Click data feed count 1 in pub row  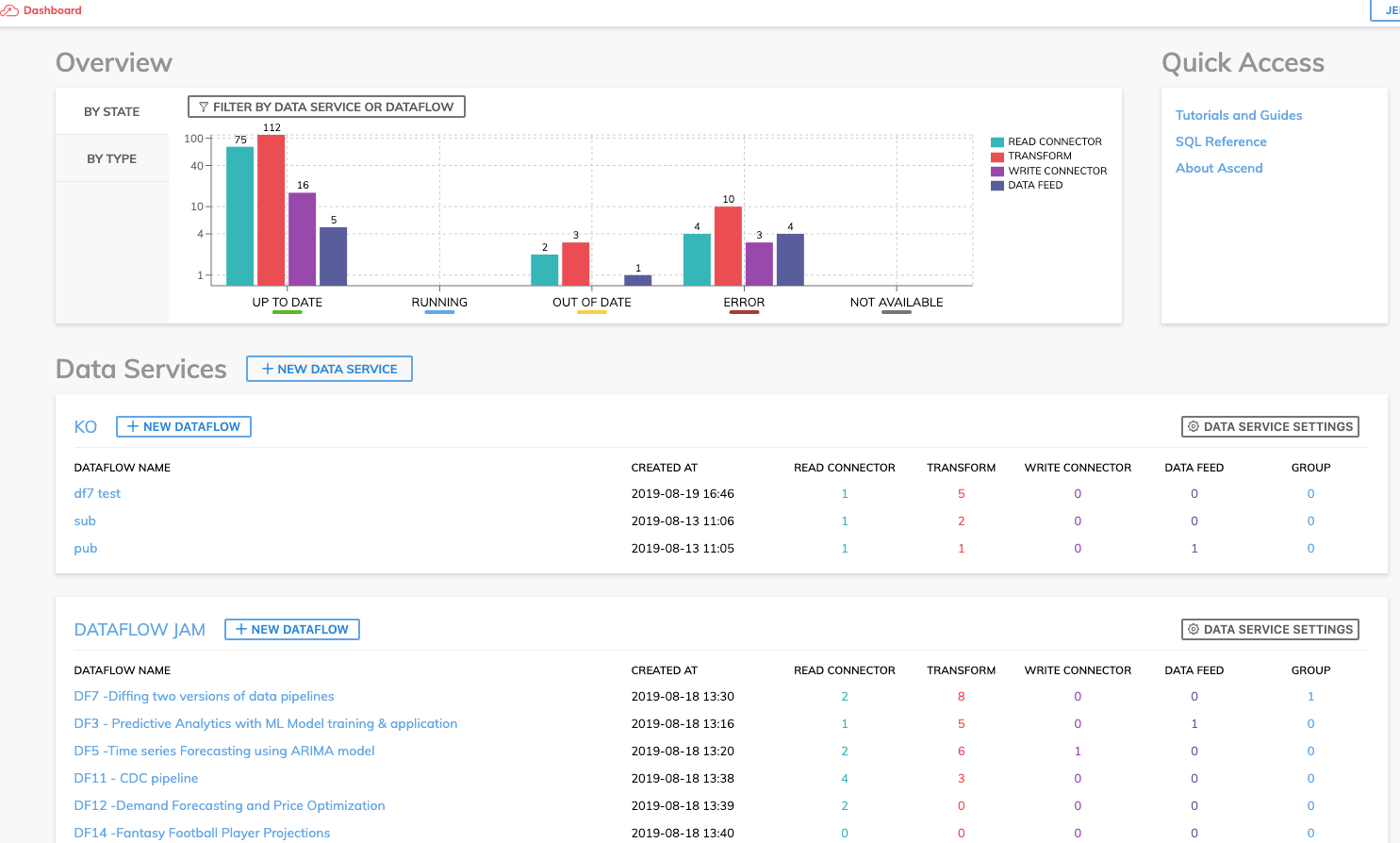point(1194,549)
